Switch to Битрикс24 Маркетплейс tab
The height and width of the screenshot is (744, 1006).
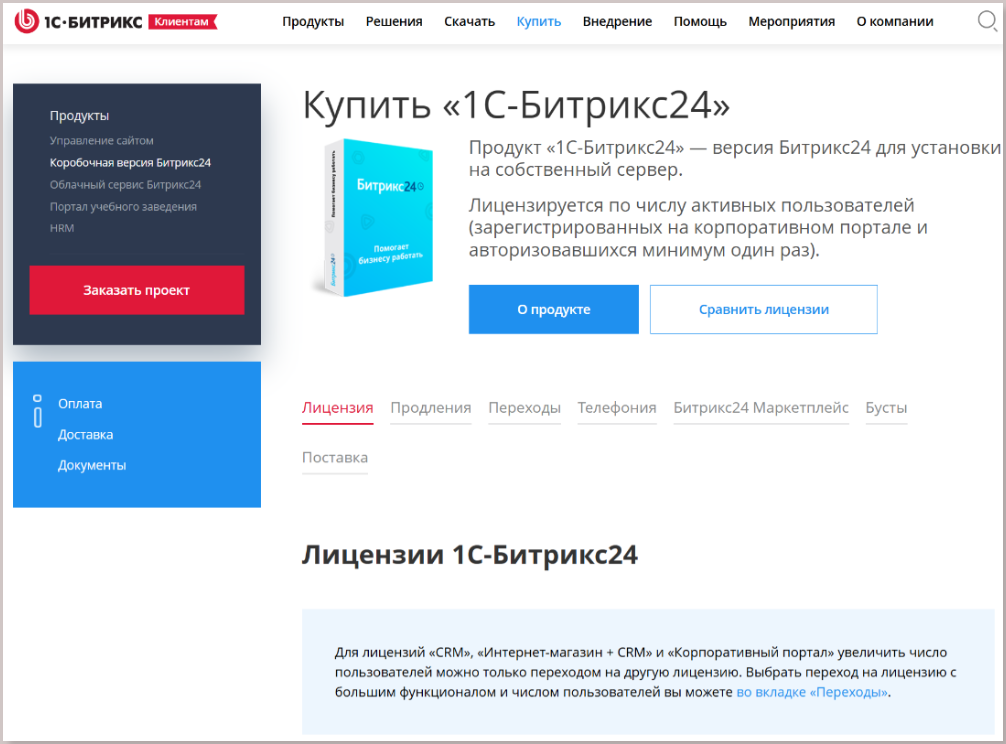[x=761, y=408]
